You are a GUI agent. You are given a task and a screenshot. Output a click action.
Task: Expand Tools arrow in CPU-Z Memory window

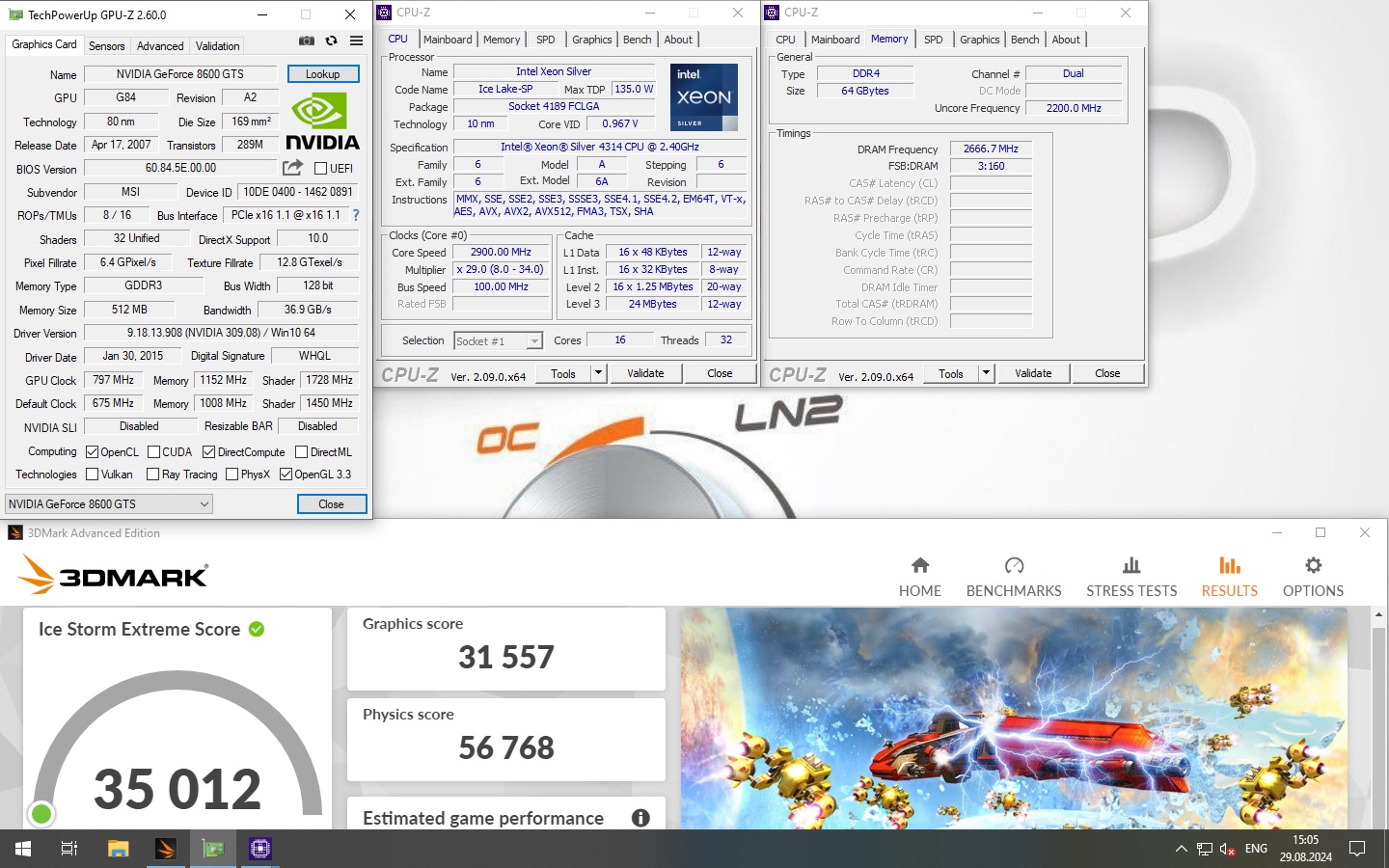pyautogui.click(x=986, y=373)
